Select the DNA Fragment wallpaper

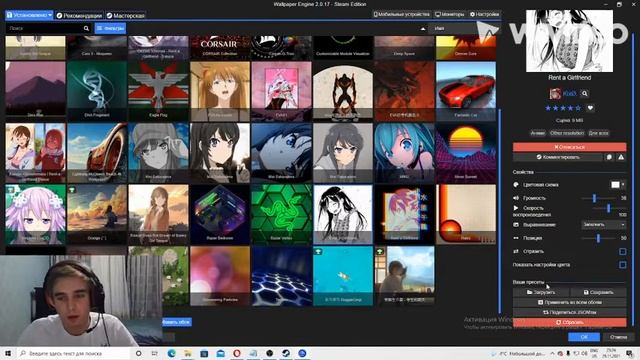tap(97, 91)
